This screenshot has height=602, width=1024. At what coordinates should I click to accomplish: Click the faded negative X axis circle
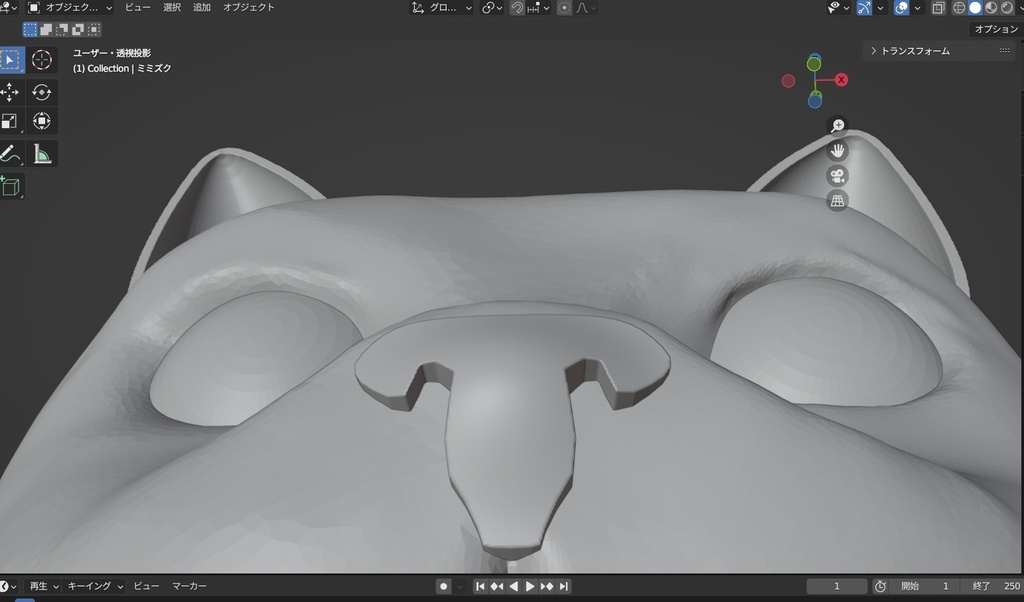[788, 81]
